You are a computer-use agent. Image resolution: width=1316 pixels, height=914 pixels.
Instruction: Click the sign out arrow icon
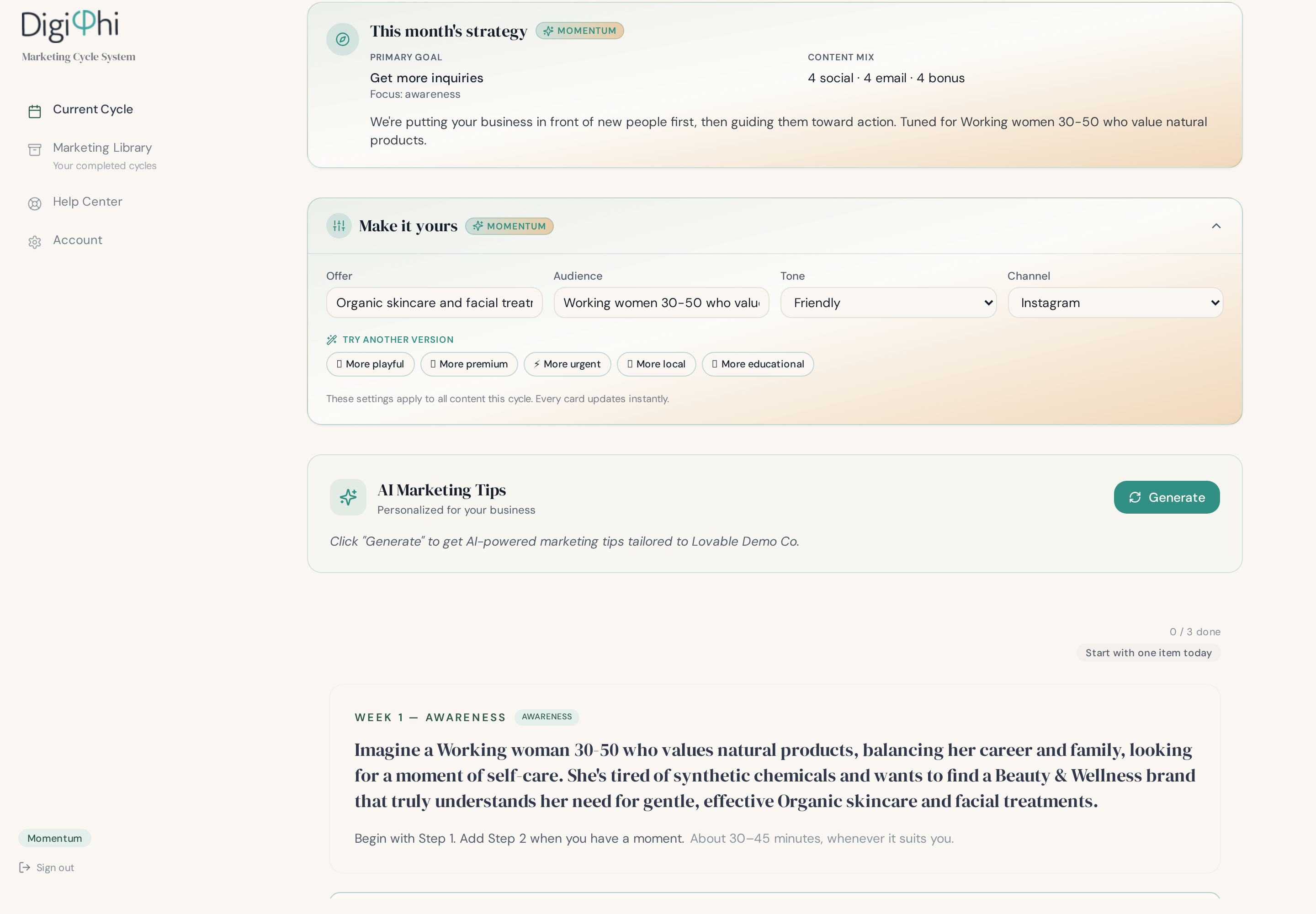coord(25,867)
